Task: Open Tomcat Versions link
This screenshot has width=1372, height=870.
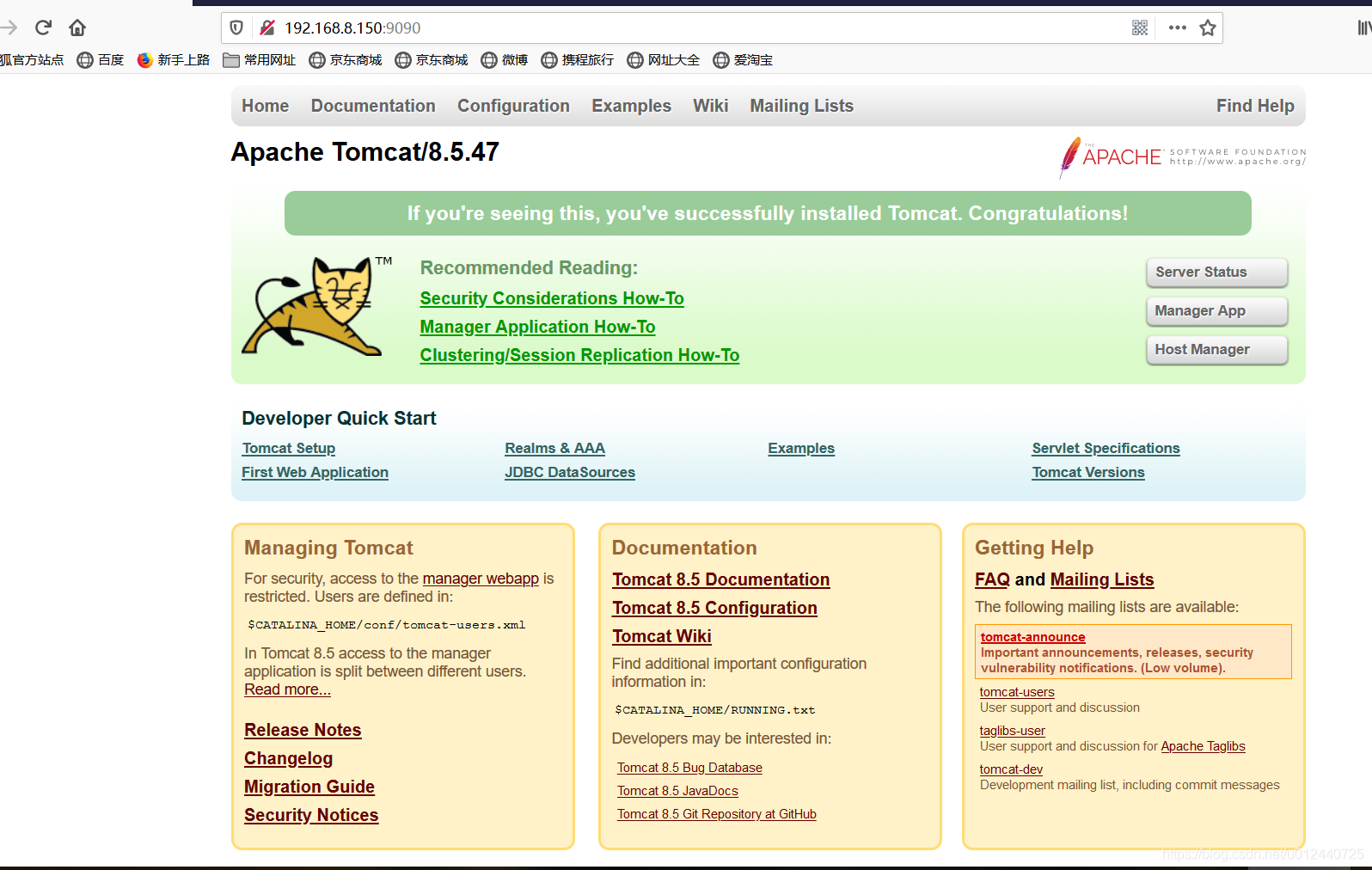Action: [1088, 472]
